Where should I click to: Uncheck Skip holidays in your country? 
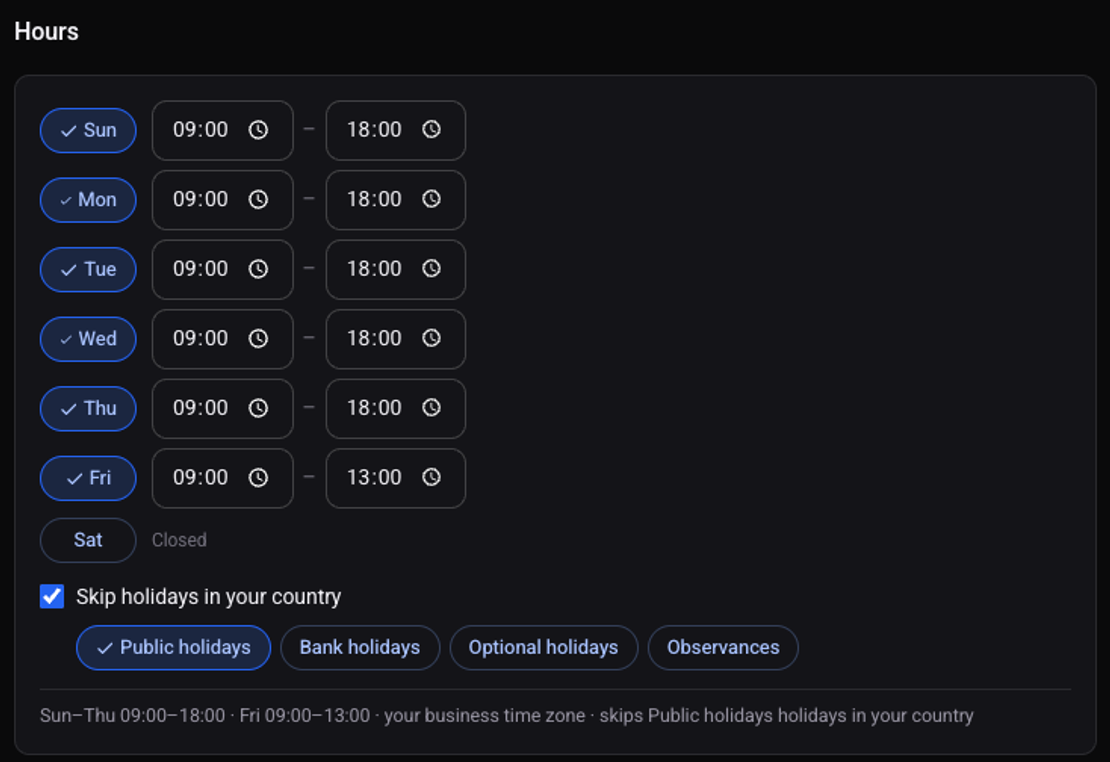tap(52, 596)
